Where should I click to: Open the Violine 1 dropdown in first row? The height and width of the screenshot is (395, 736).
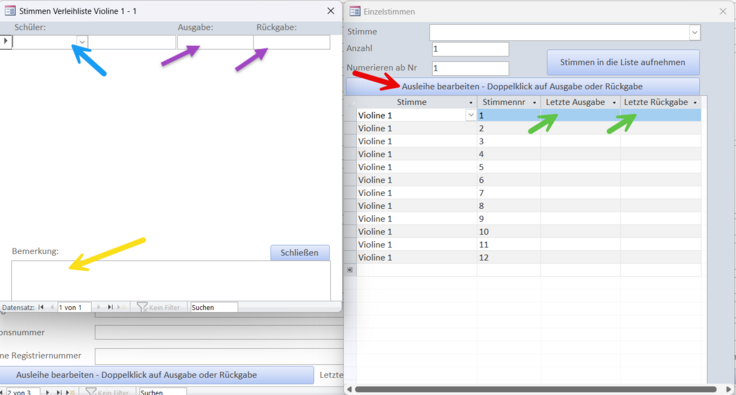pos(471,115)
